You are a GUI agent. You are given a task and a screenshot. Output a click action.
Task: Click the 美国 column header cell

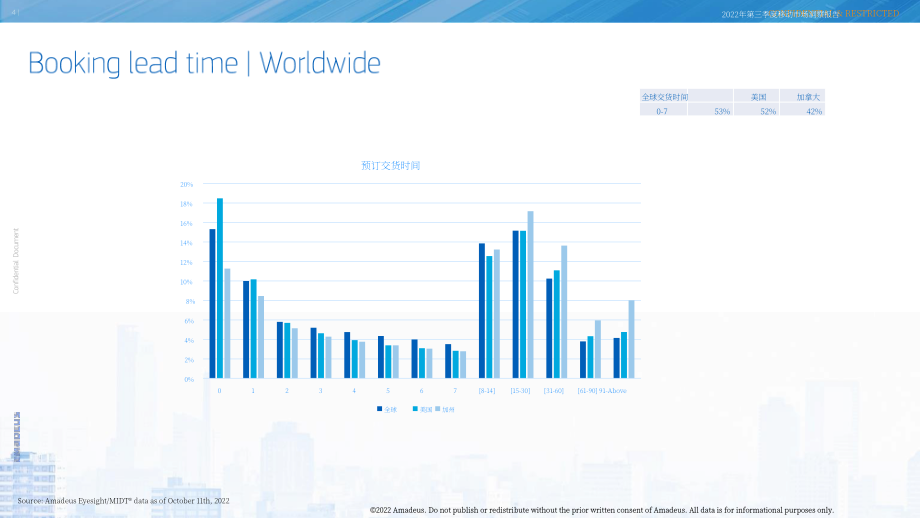(756, 96)
